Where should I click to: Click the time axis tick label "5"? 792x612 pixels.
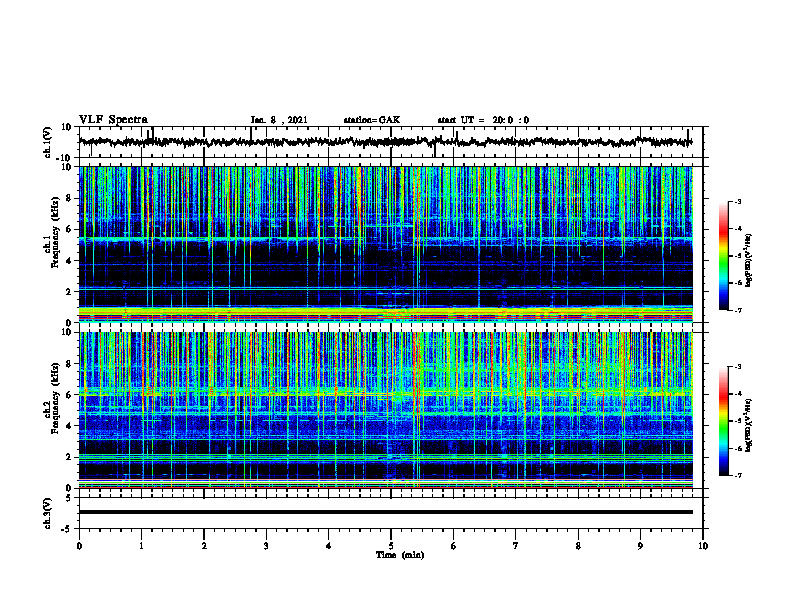(391, 546)
